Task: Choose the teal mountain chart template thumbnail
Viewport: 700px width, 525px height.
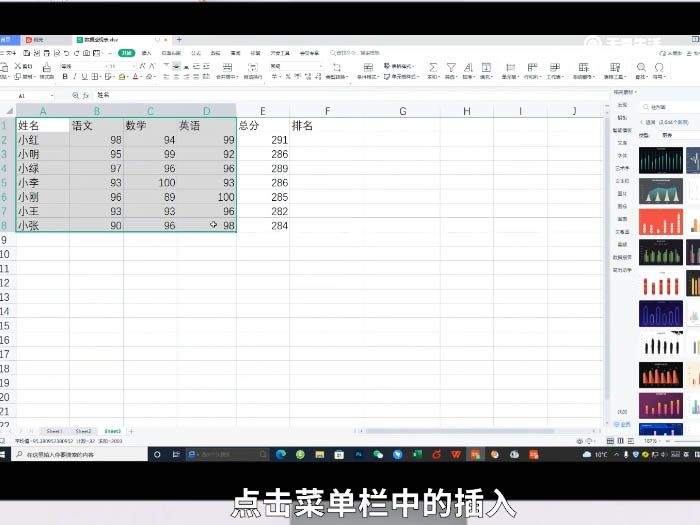Action: coord(661,191)
